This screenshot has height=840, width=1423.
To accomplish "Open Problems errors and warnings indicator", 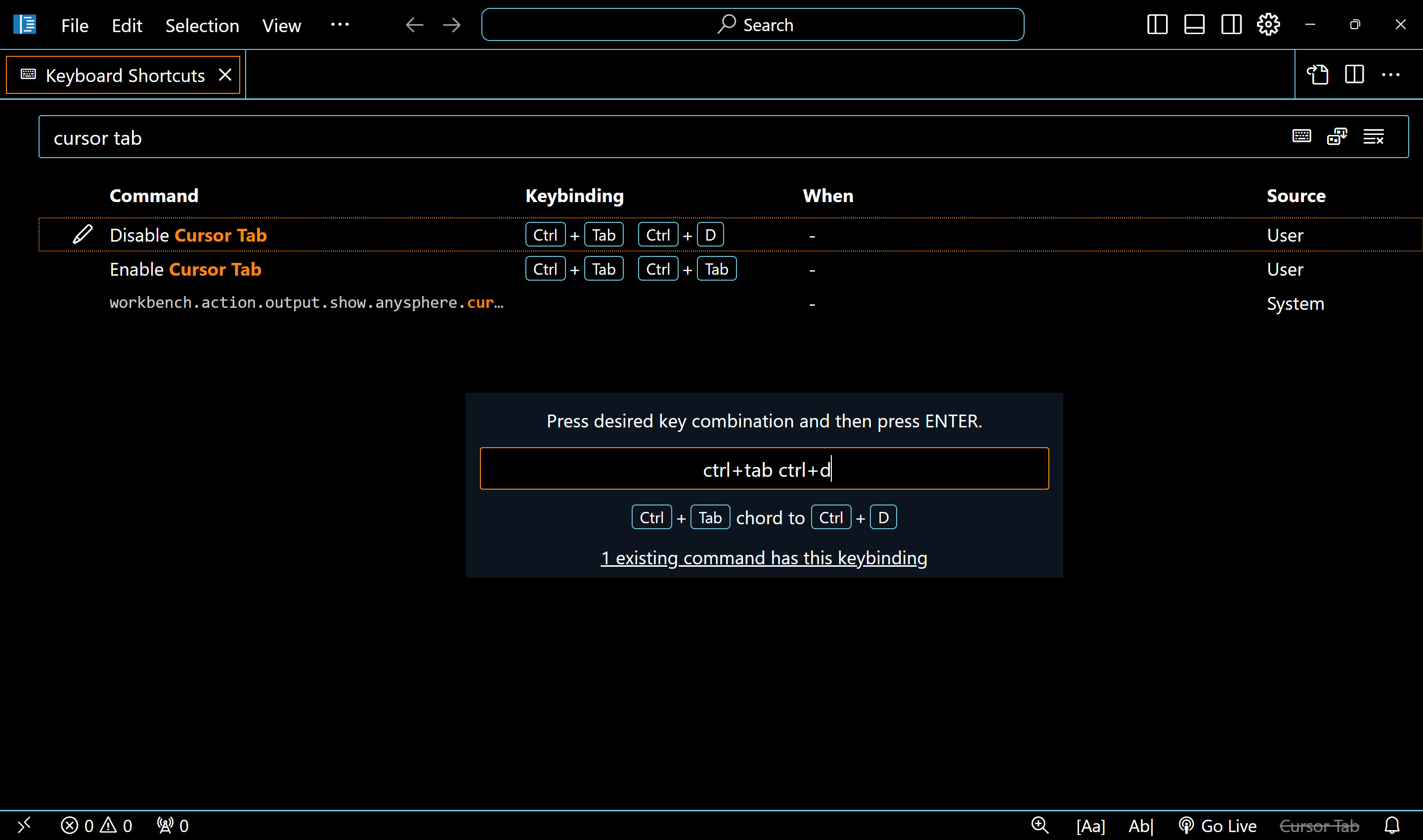I will (x=96, y=825).
